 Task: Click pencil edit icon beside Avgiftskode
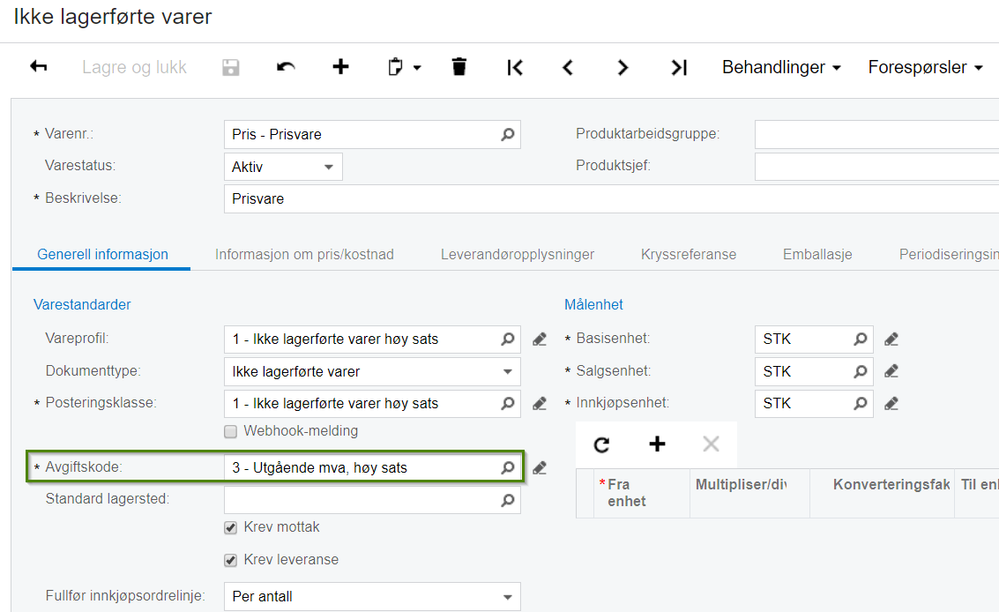(x=540, y=467)
